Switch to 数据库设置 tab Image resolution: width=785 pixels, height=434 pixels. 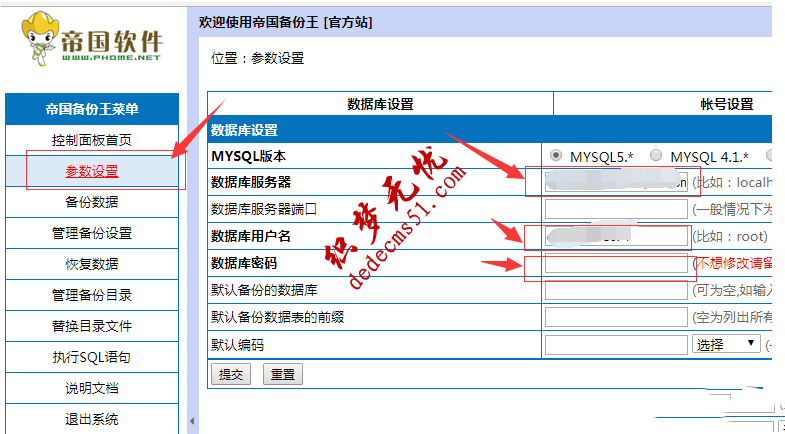click(380, 104)
